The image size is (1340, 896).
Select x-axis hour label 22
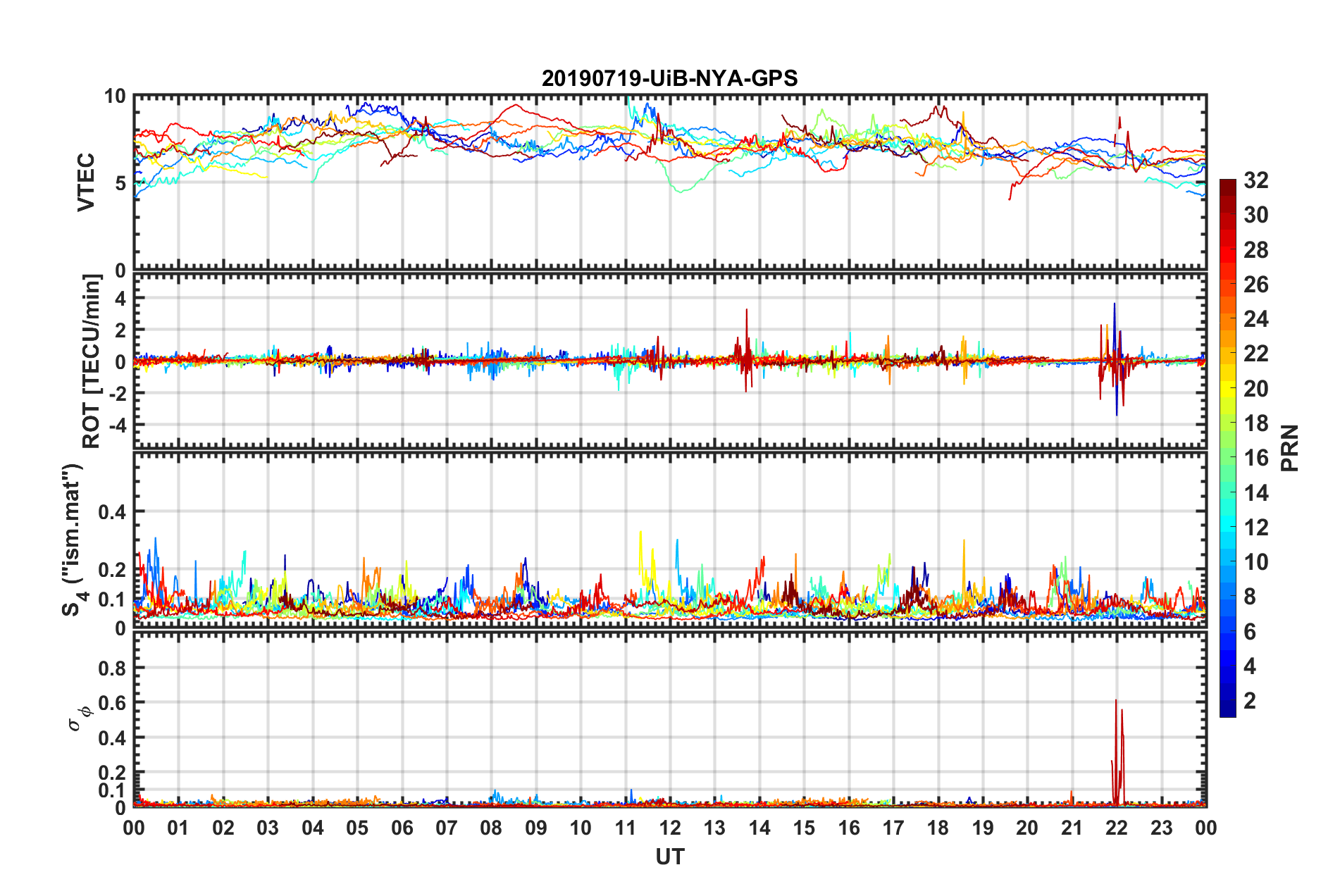point(1117,828)
